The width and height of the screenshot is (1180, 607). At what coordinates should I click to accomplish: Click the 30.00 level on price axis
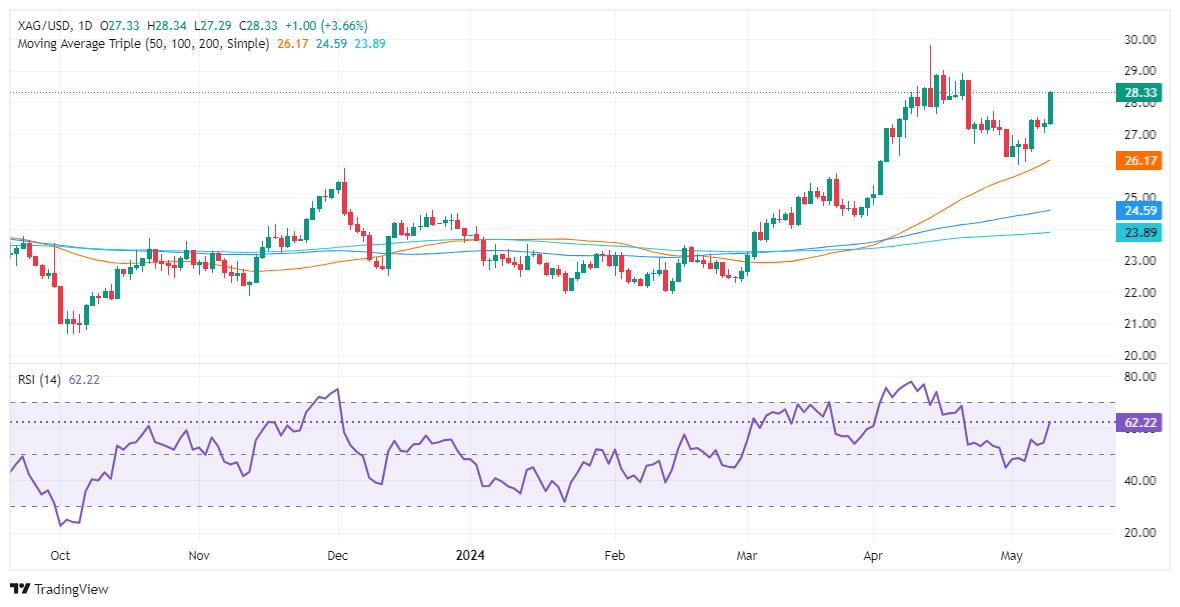[1140, 39]
